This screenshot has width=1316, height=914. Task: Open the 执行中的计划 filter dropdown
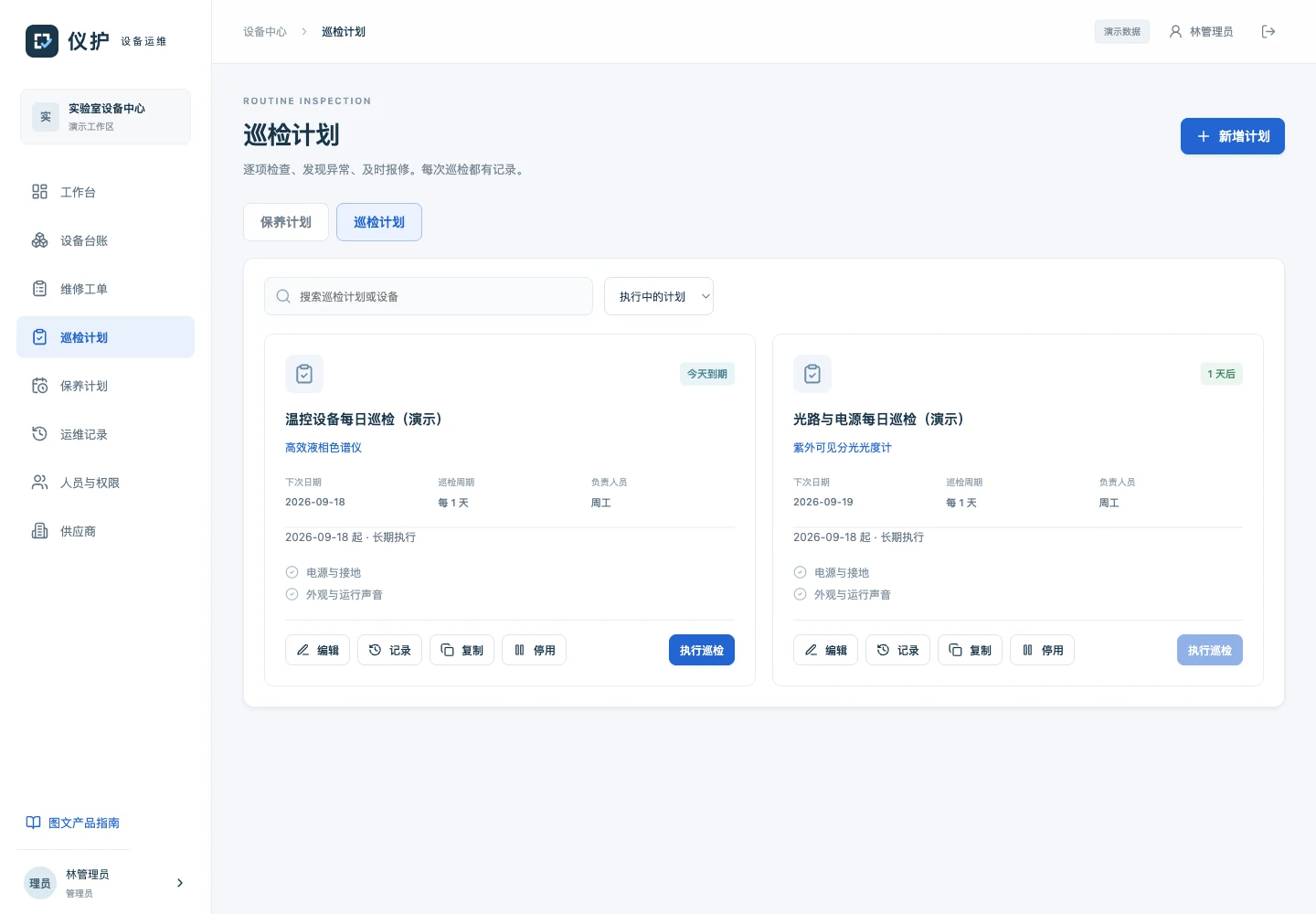point(659,296)
